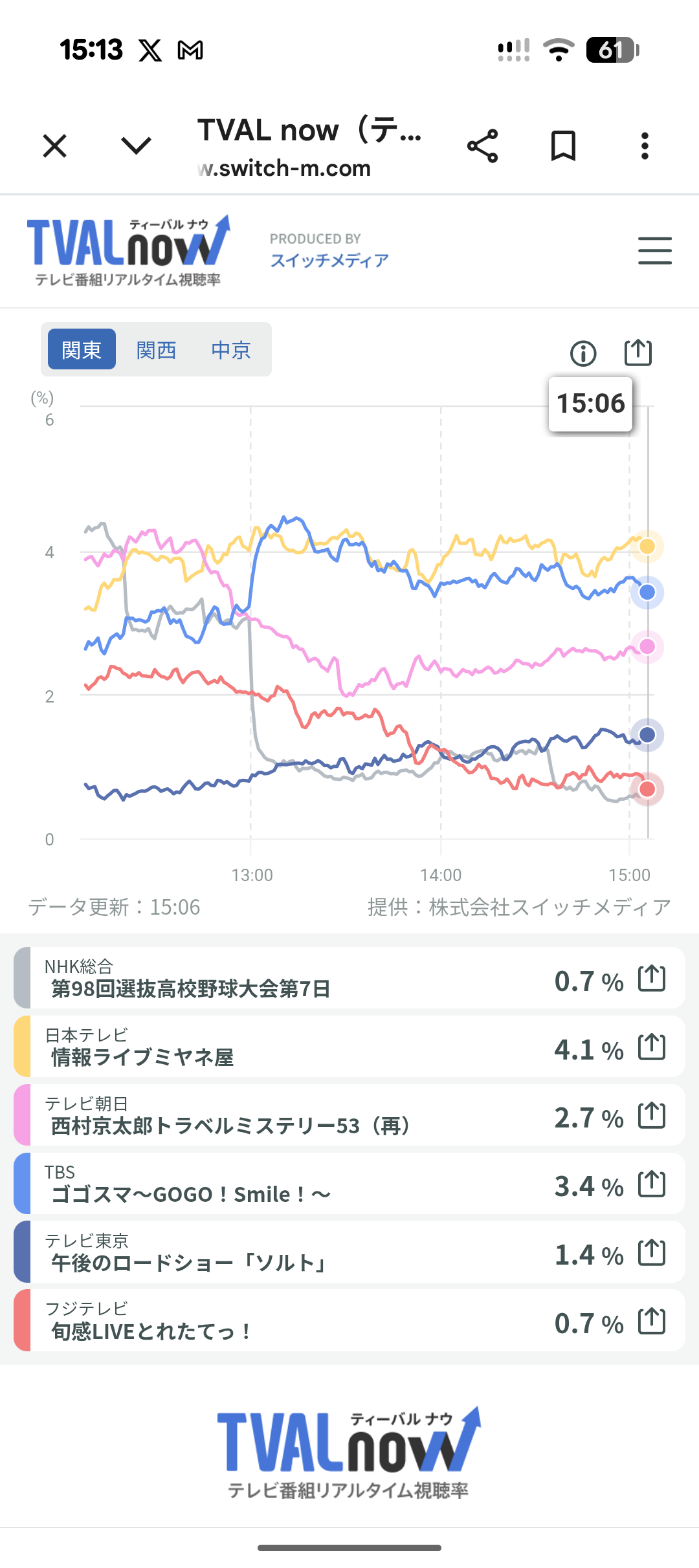
Task: Bookmark this page with the bookmark icon
Action: click(563, 146)
